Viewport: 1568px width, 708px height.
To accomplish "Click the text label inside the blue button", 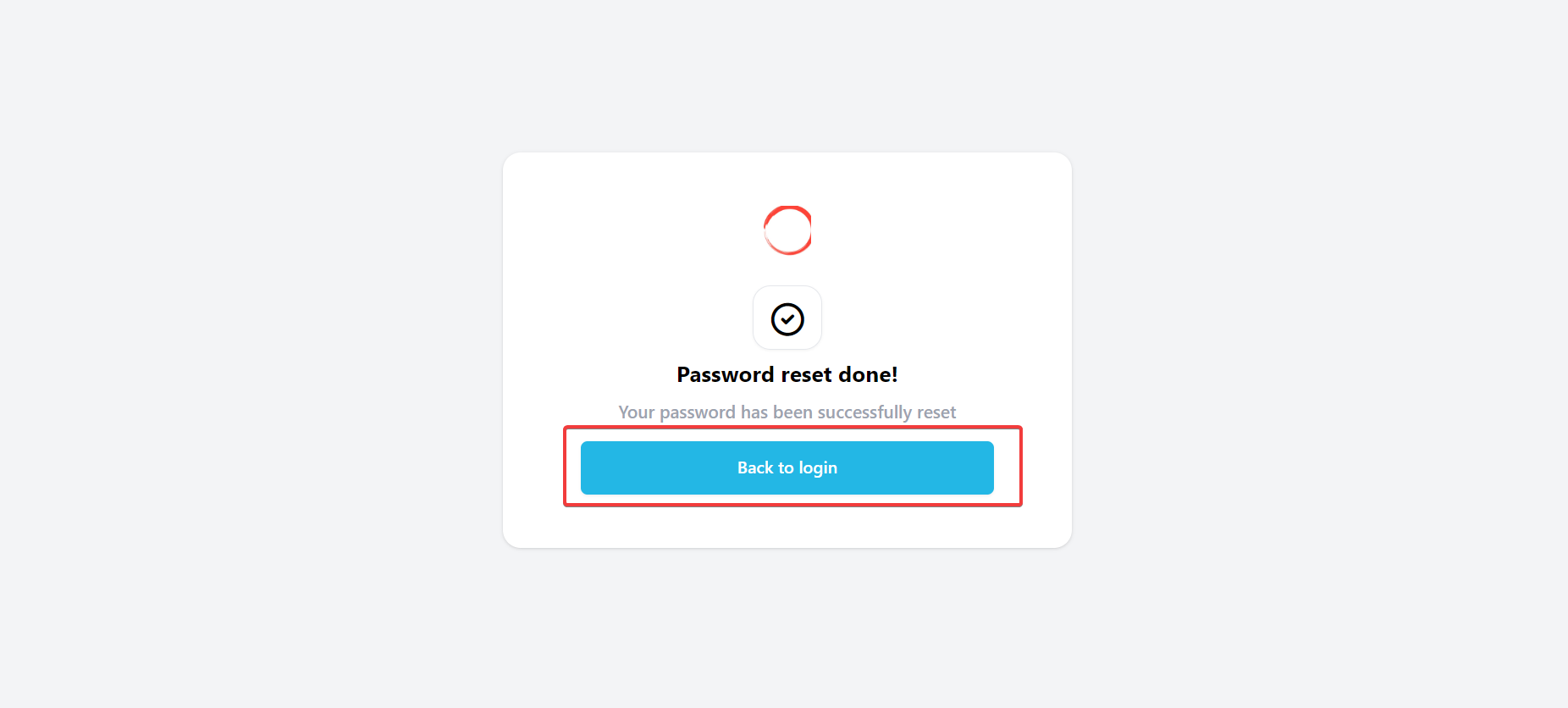I will point(787,467).
